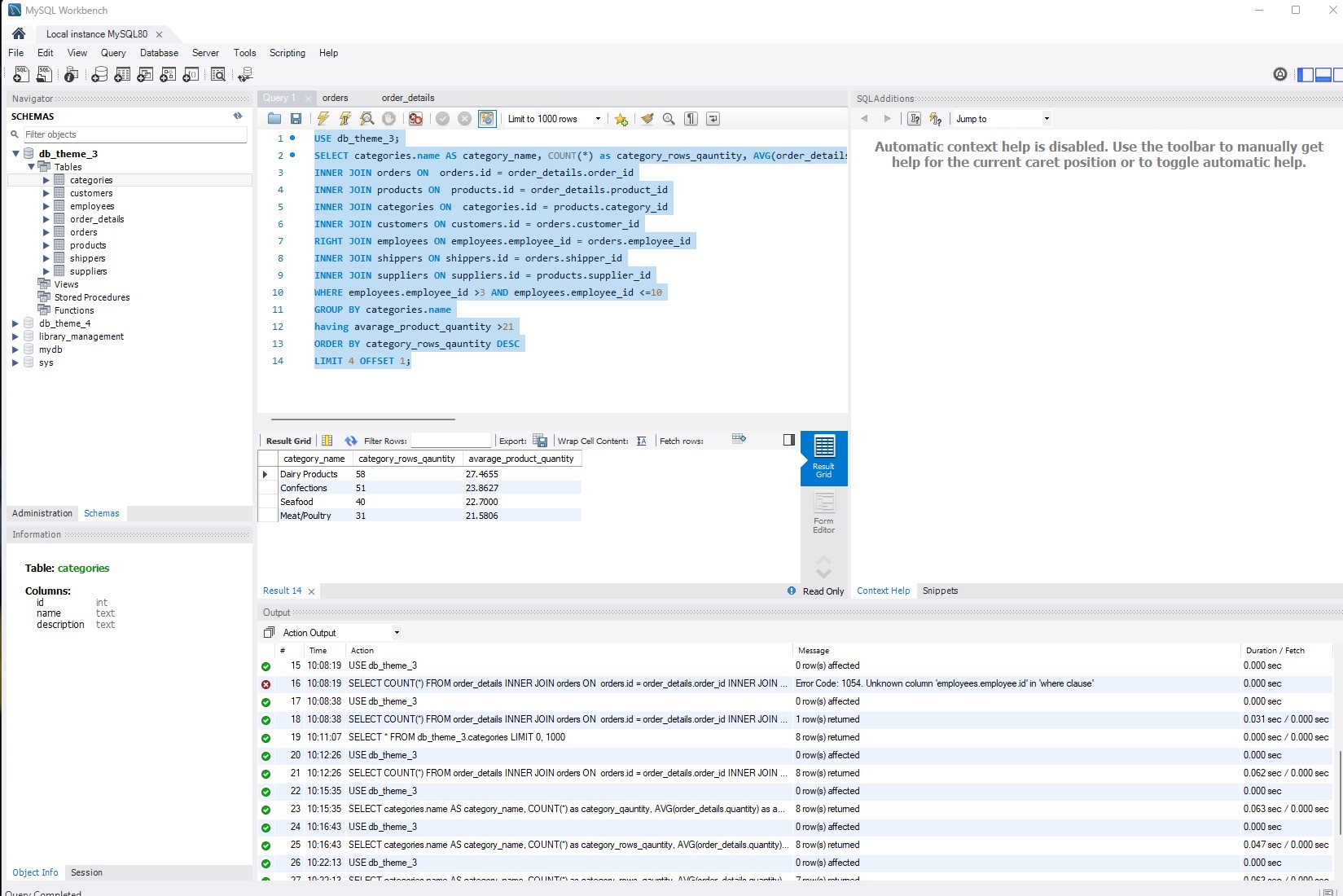Screen dimensions: 1343x896
Task: Open the Database menu
Action: point(159,53)
